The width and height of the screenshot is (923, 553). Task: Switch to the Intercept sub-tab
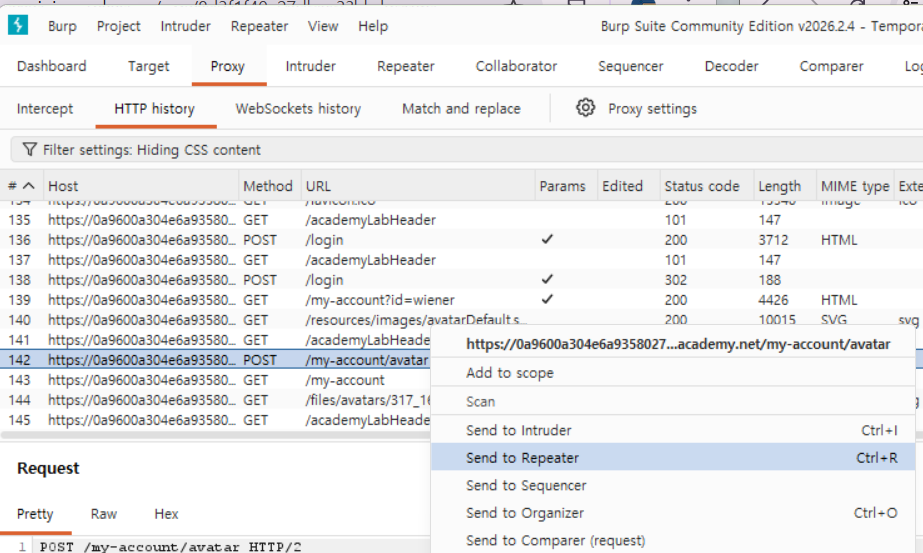[x=45, y=108]
